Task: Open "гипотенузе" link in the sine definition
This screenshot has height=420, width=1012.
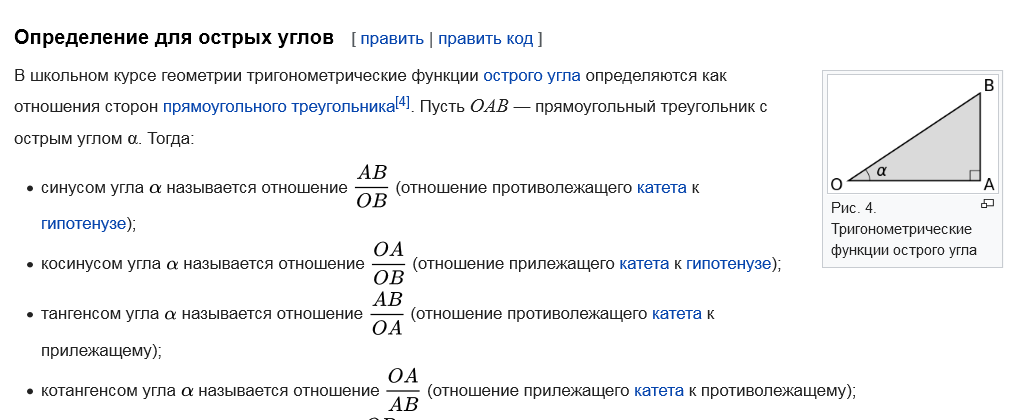Action: (x=83, y=224)
